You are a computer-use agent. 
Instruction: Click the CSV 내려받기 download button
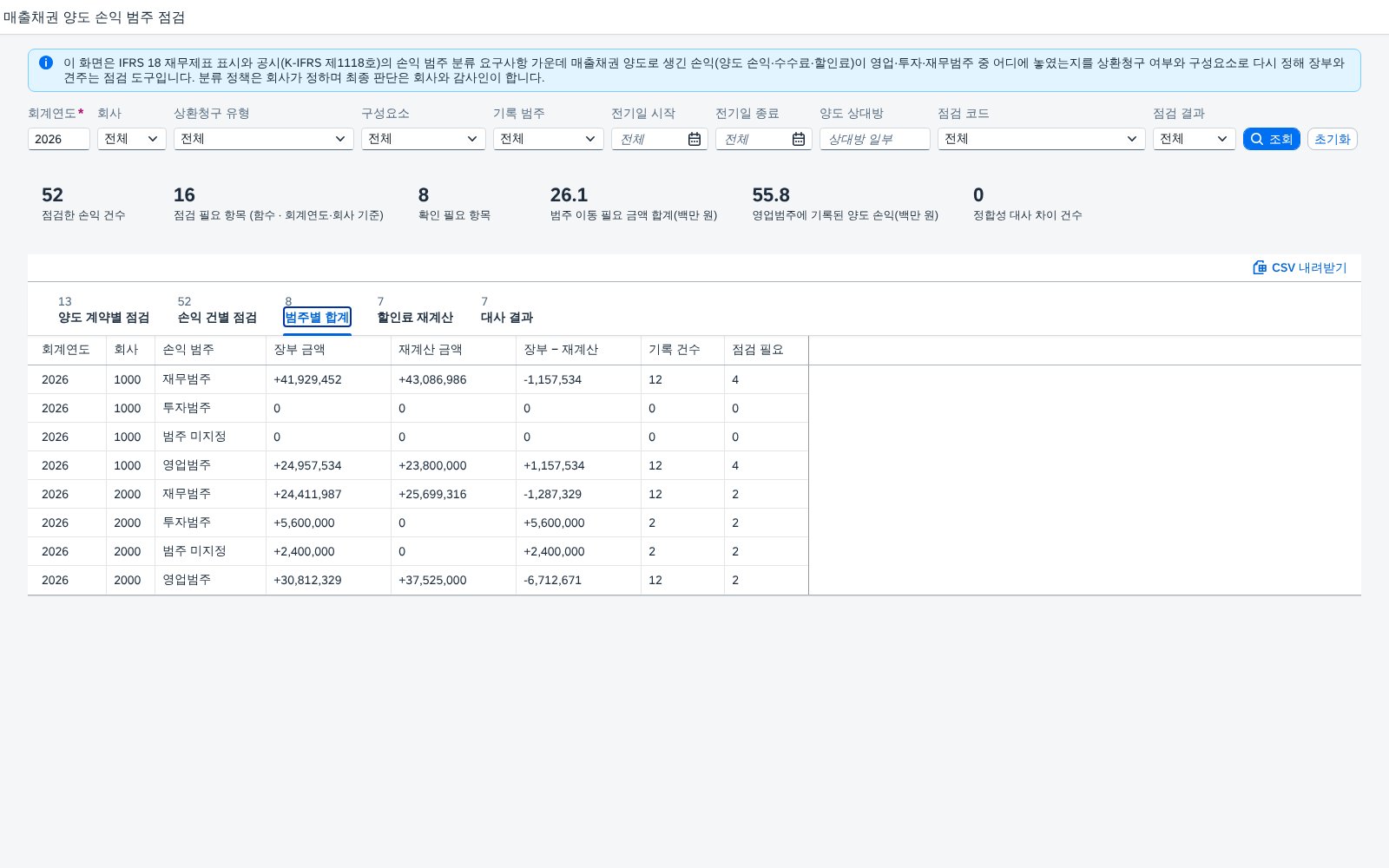tap(1300, 267)
